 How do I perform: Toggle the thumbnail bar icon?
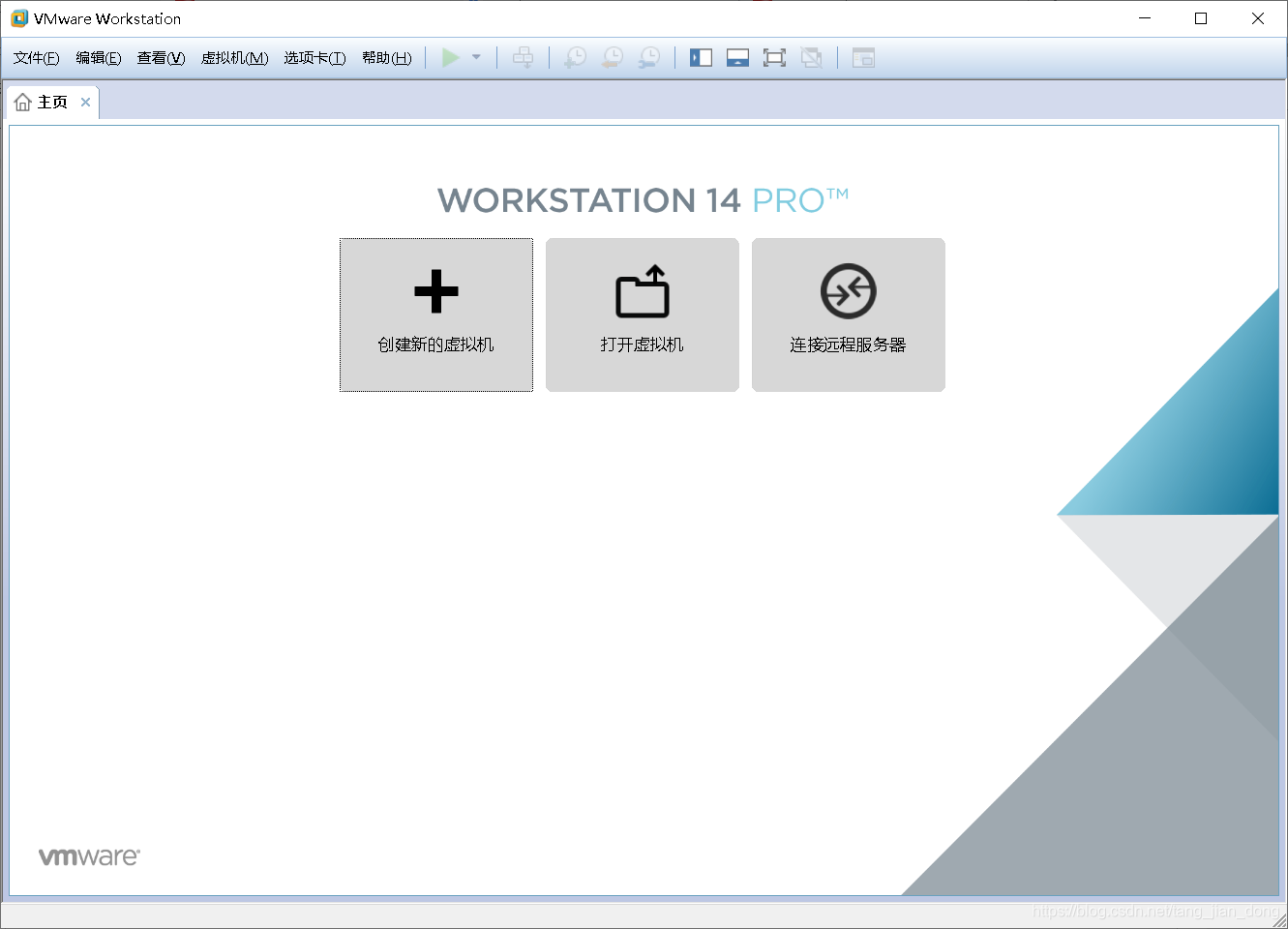click(737, 58)
